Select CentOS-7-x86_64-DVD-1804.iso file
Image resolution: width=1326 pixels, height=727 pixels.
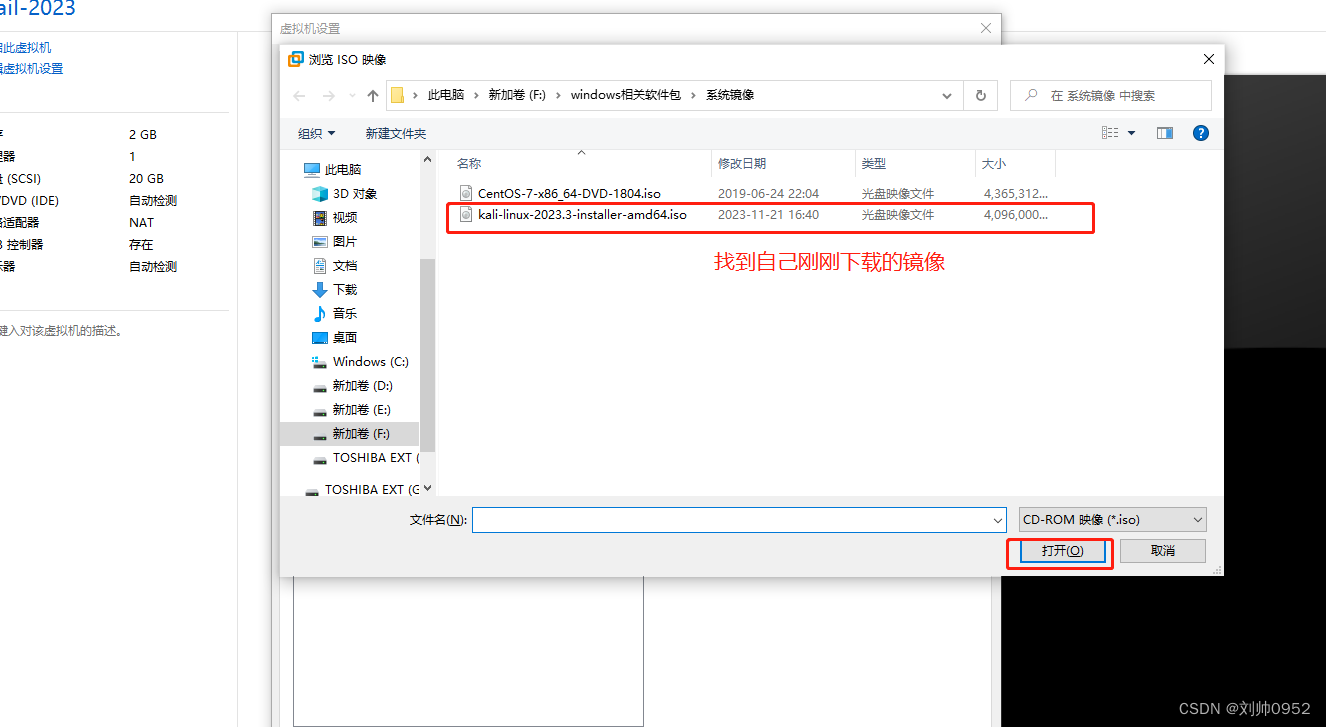[569, 193]
